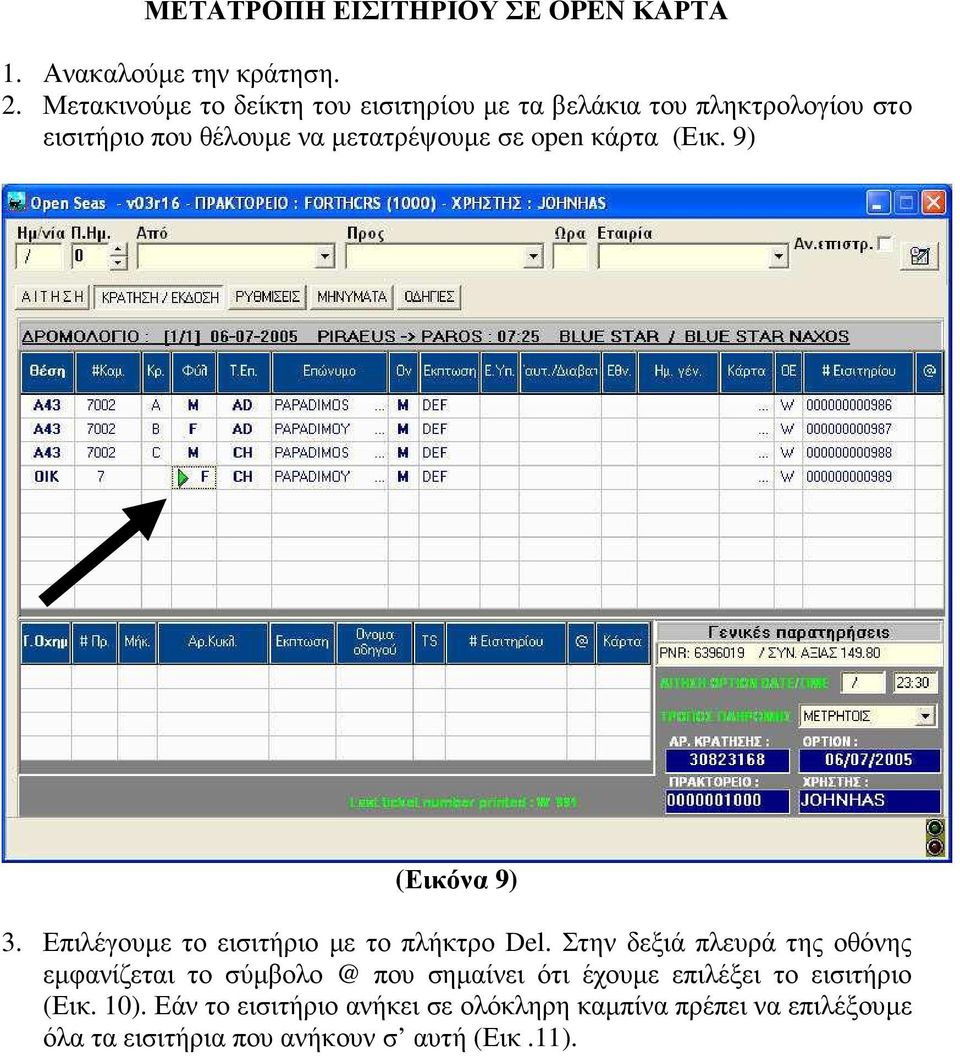This screenshot has height=1056, width=960.
Task: Open the ΜΗΝΥΜΑΤΑ tab
Action: (351, 297)
